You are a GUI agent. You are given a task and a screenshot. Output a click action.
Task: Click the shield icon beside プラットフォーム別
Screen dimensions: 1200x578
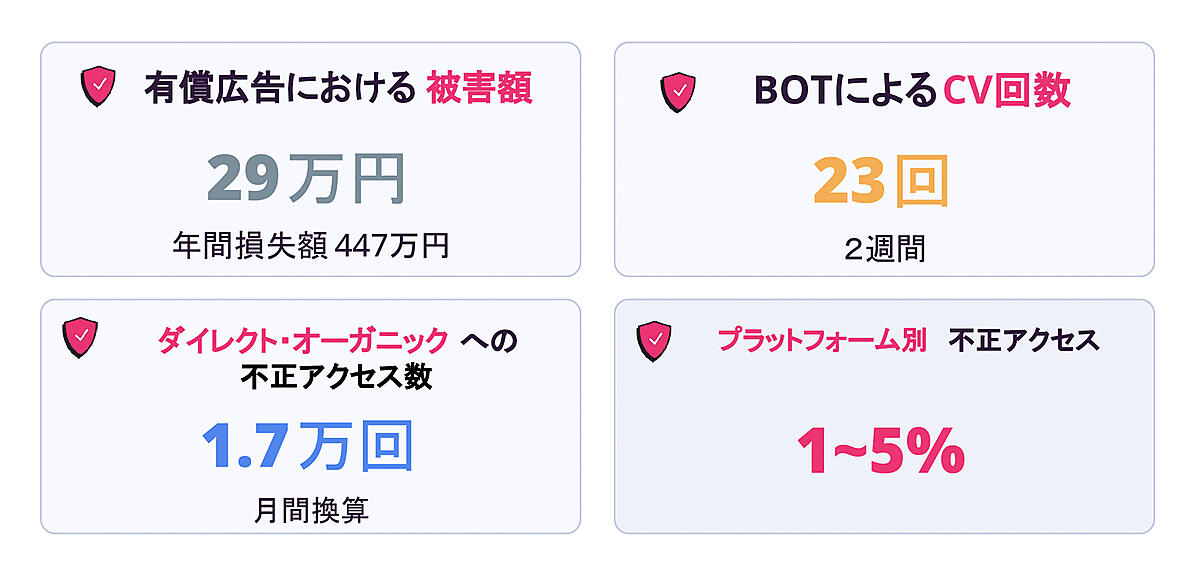654,341
